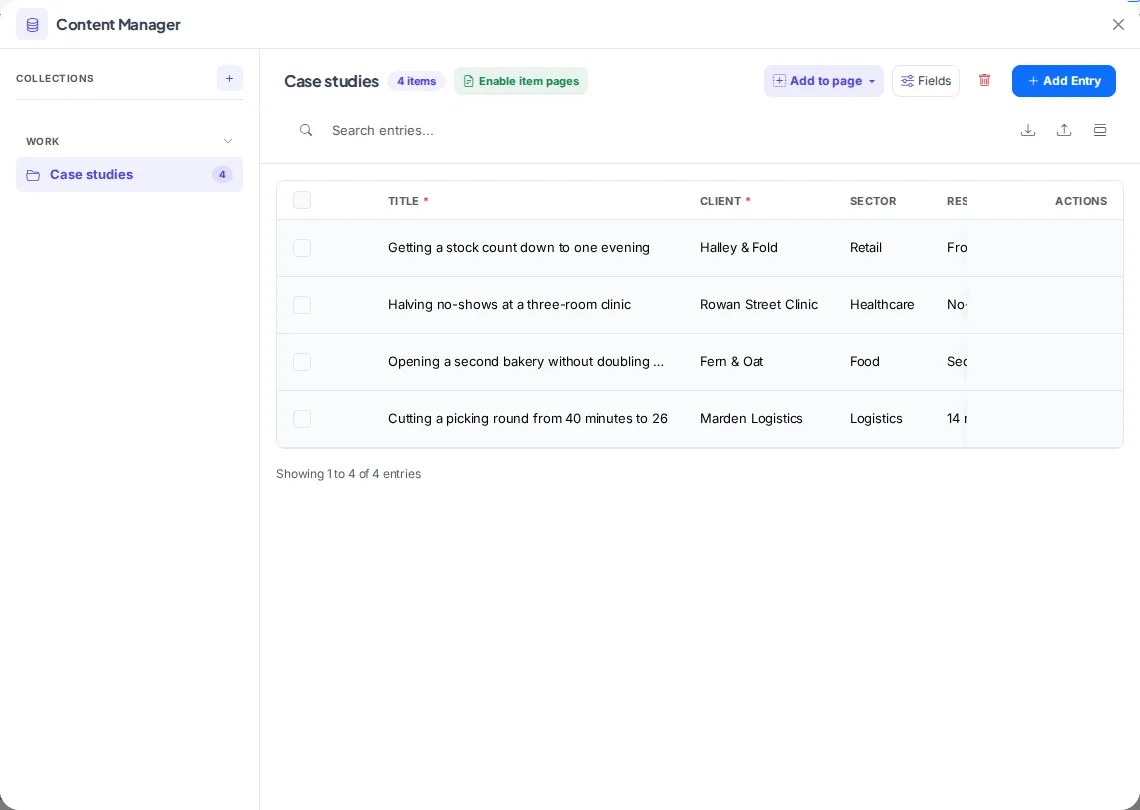Check the Opening a second bakery row
The width and height of the screenshot is (1140, 810).
point(302,361)
